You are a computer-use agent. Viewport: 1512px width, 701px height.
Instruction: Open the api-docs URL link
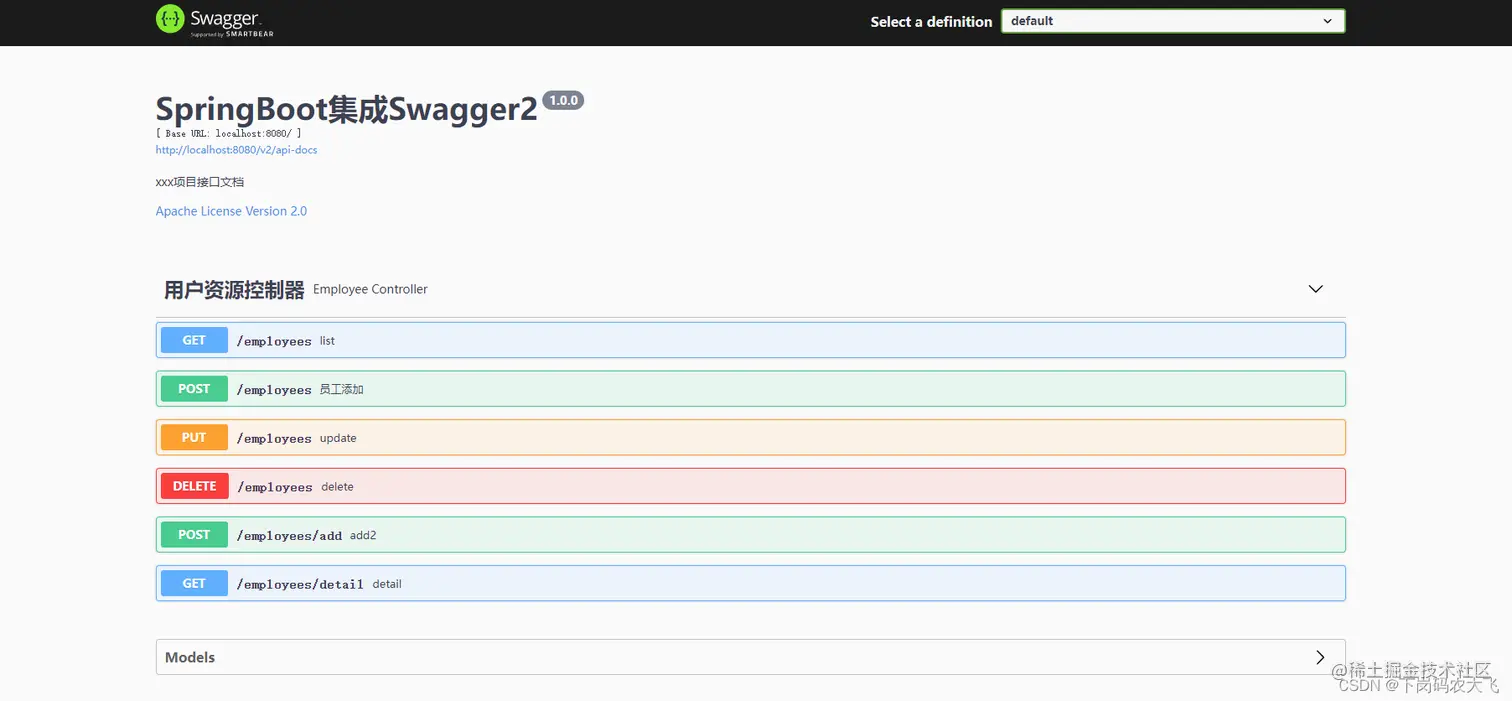point(236,150)
